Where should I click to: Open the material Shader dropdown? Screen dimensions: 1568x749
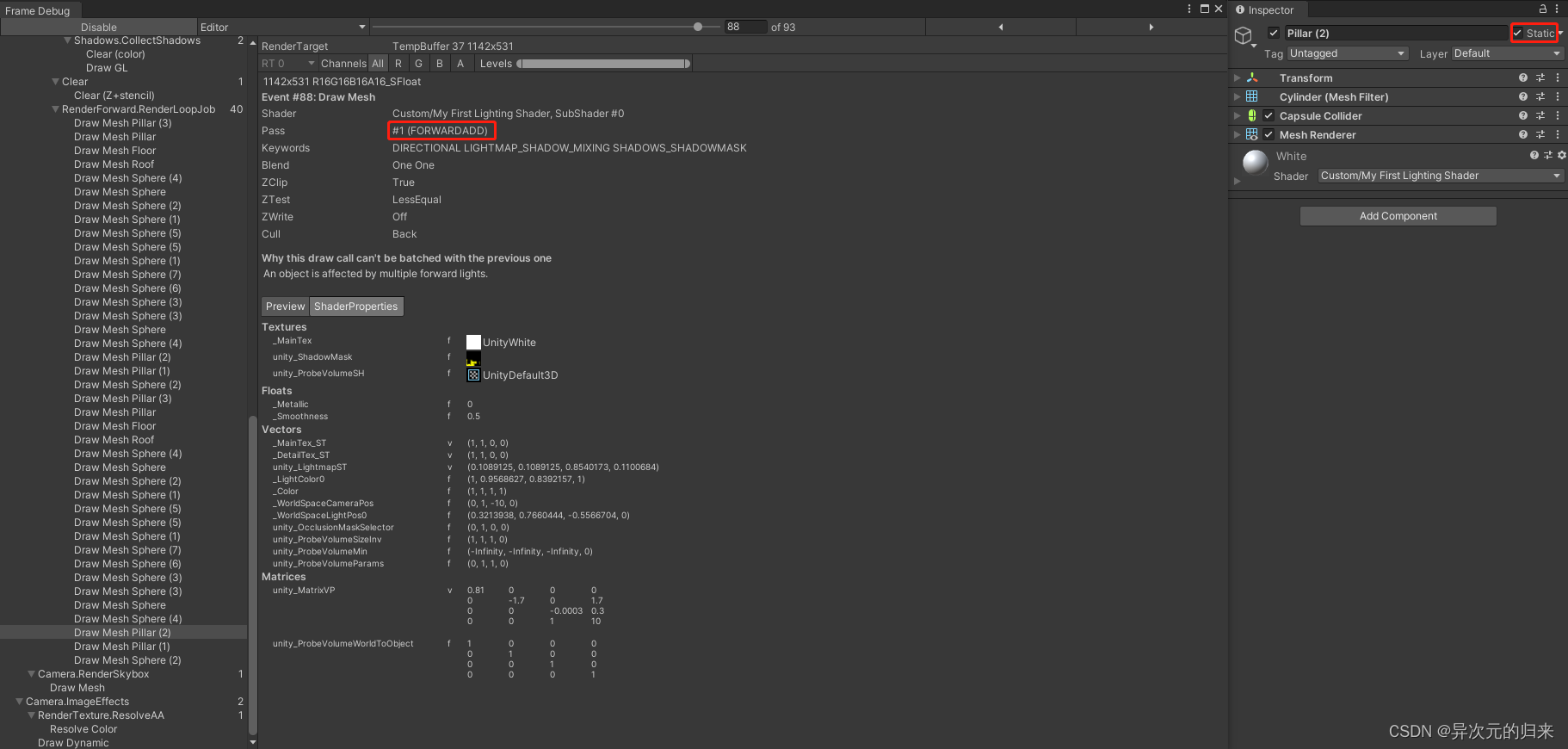tap(1441, 176)
